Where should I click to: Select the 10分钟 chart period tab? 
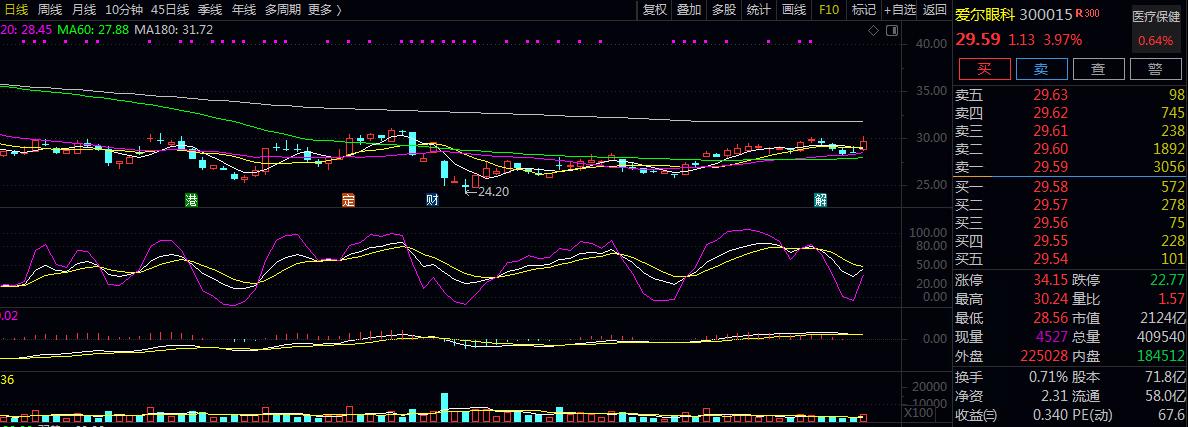click(123, 10)
